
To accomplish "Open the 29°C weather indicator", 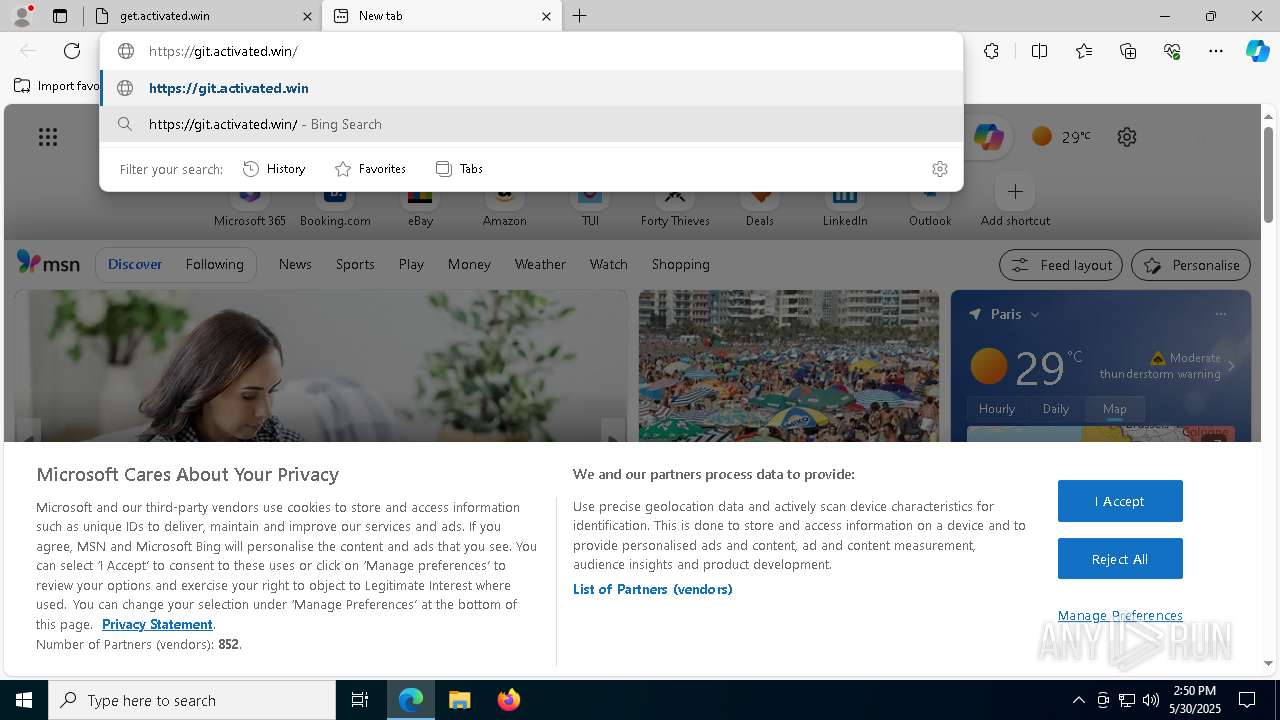I will pos(1061,137).
